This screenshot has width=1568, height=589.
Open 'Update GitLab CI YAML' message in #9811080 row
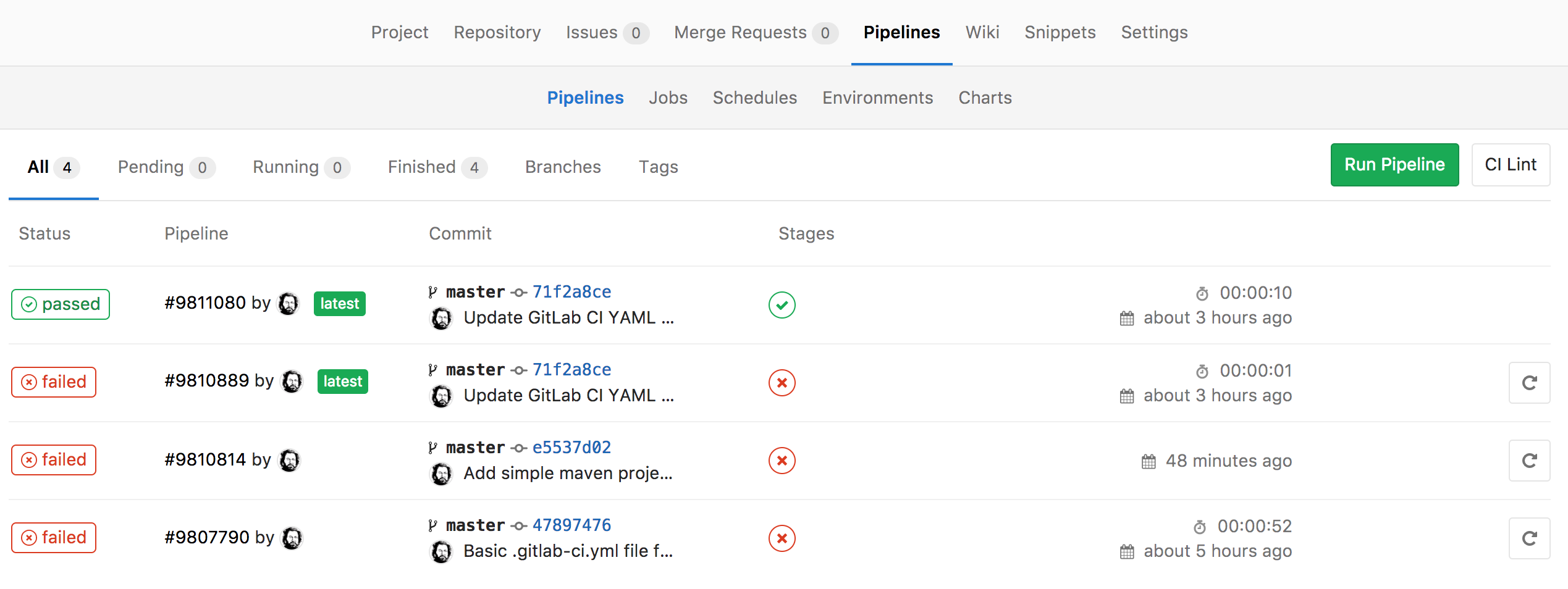pyautogui.click(x=568, y=318)
